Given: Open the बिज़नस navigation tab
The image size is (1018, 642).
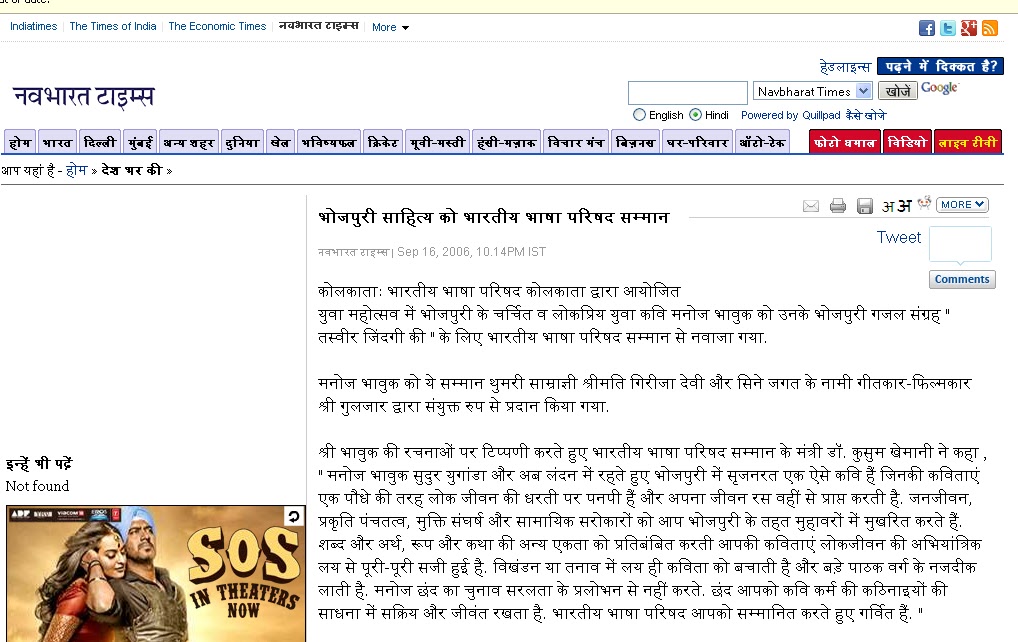Looking at the screenshot, I should [636, 142].
